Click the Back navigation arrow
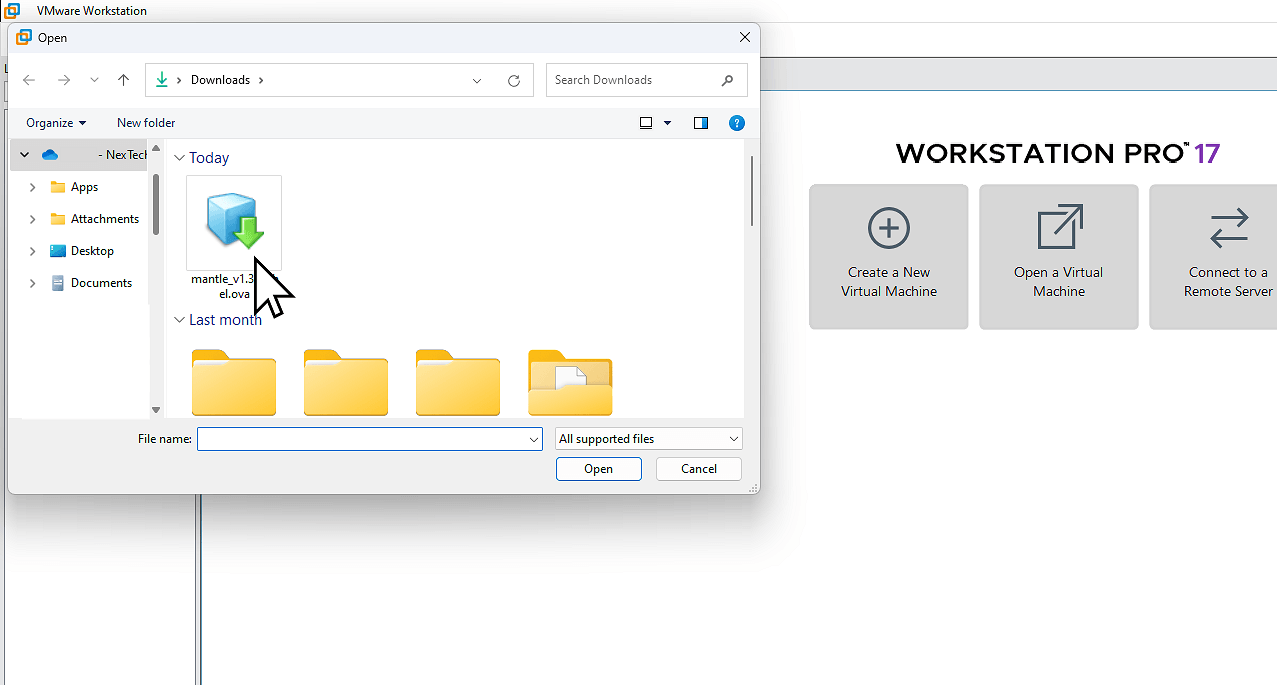The width and height of the screenshot is (1277, 685). (x=28, y=80)
